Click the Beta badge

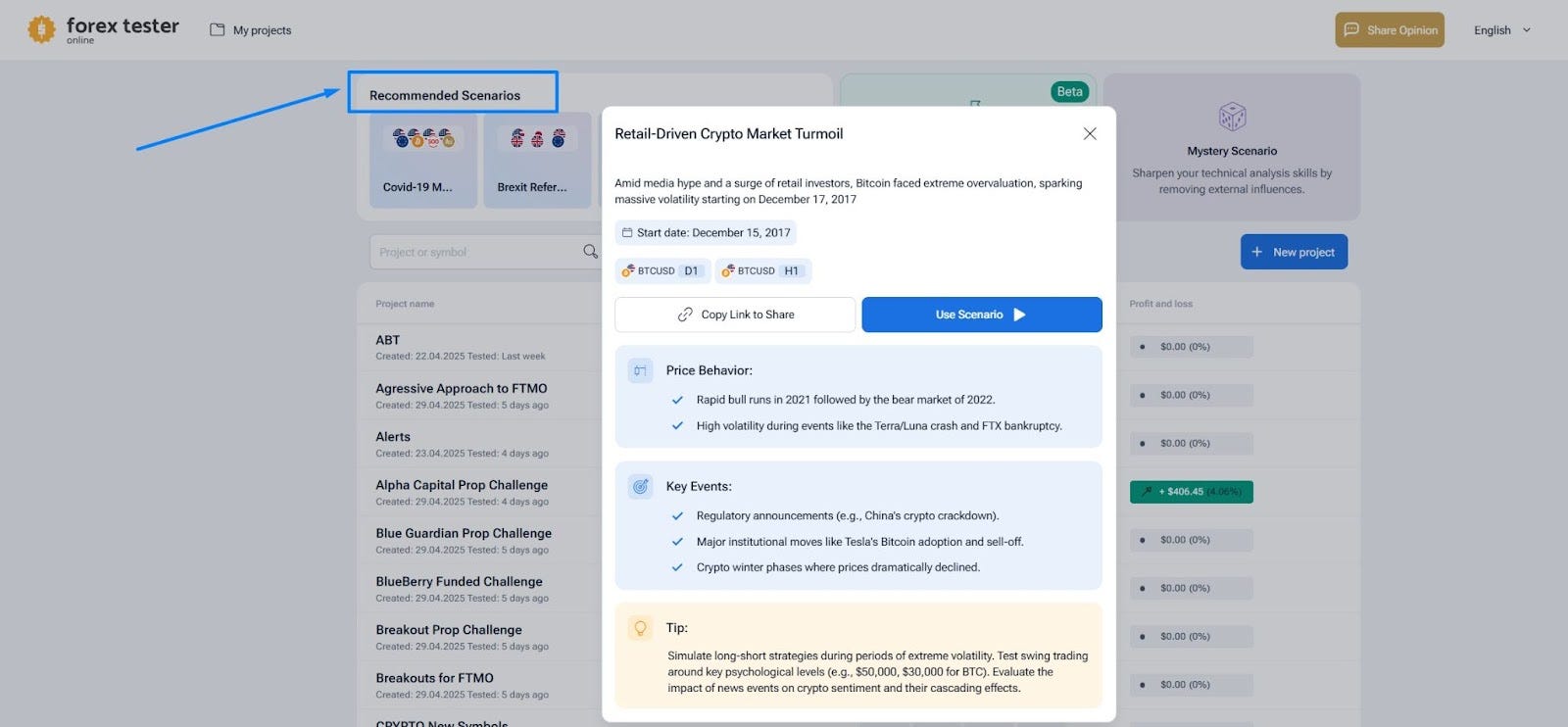point(1069,91)
